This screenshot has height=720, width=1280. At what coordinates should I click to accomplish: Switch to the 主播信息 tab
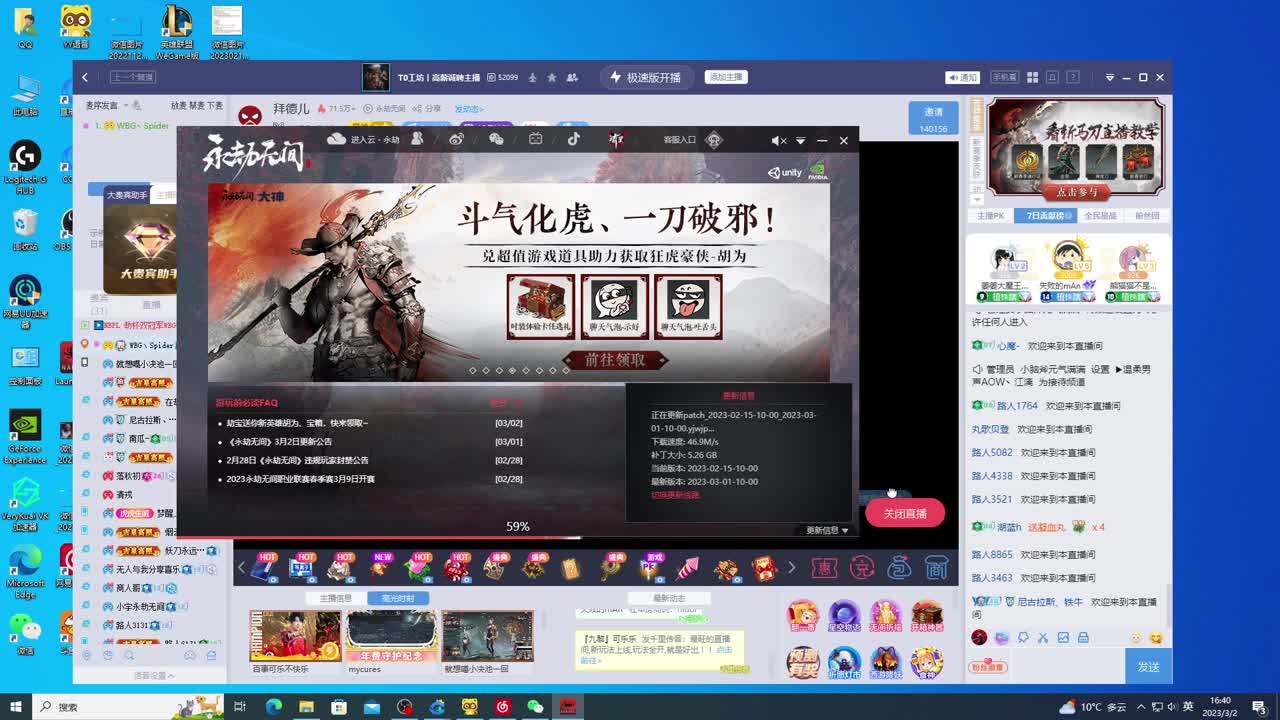coord(336,598)
